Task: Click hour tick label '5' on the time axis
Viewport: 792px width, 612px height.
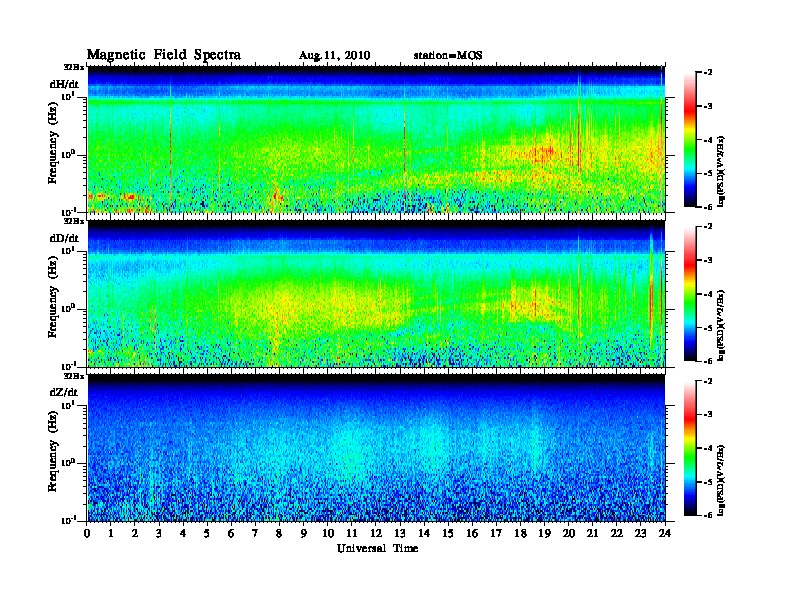Action: click(207, 533)
